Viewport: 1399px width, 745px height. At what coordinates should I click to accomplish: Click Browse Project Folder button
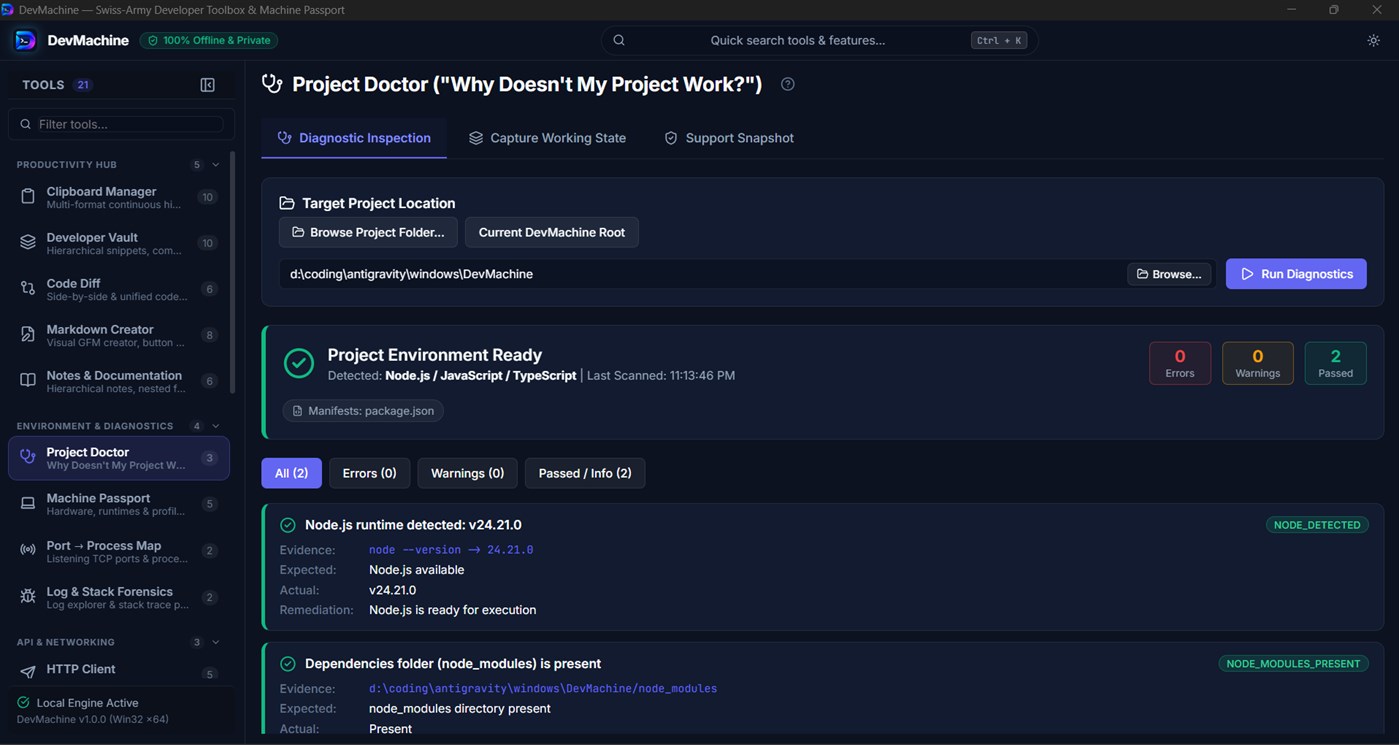tap(368, 232)
